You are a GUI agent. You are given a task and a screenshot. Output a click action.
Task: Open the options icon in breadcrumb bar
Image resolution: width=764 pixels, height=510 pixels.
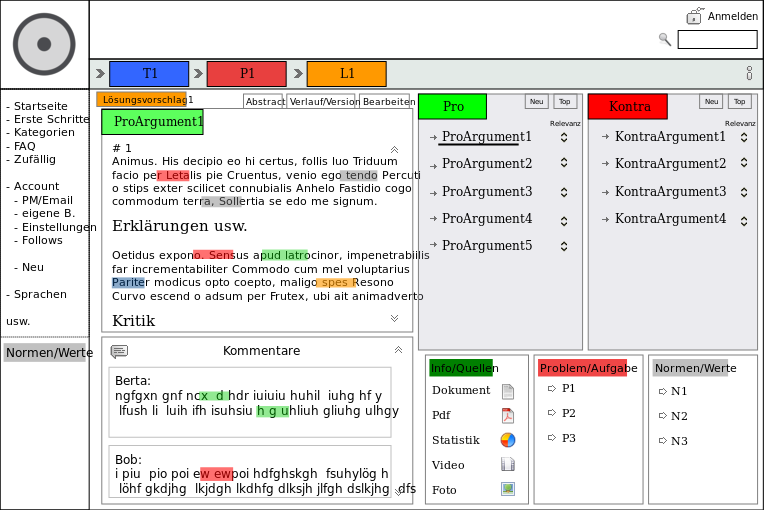pos(749,73)
